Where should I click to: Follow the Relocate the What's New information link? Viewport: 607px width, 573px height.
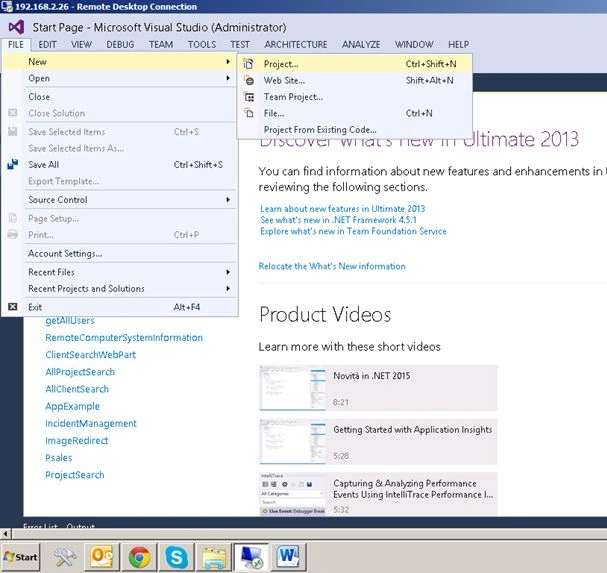(332, 266)
